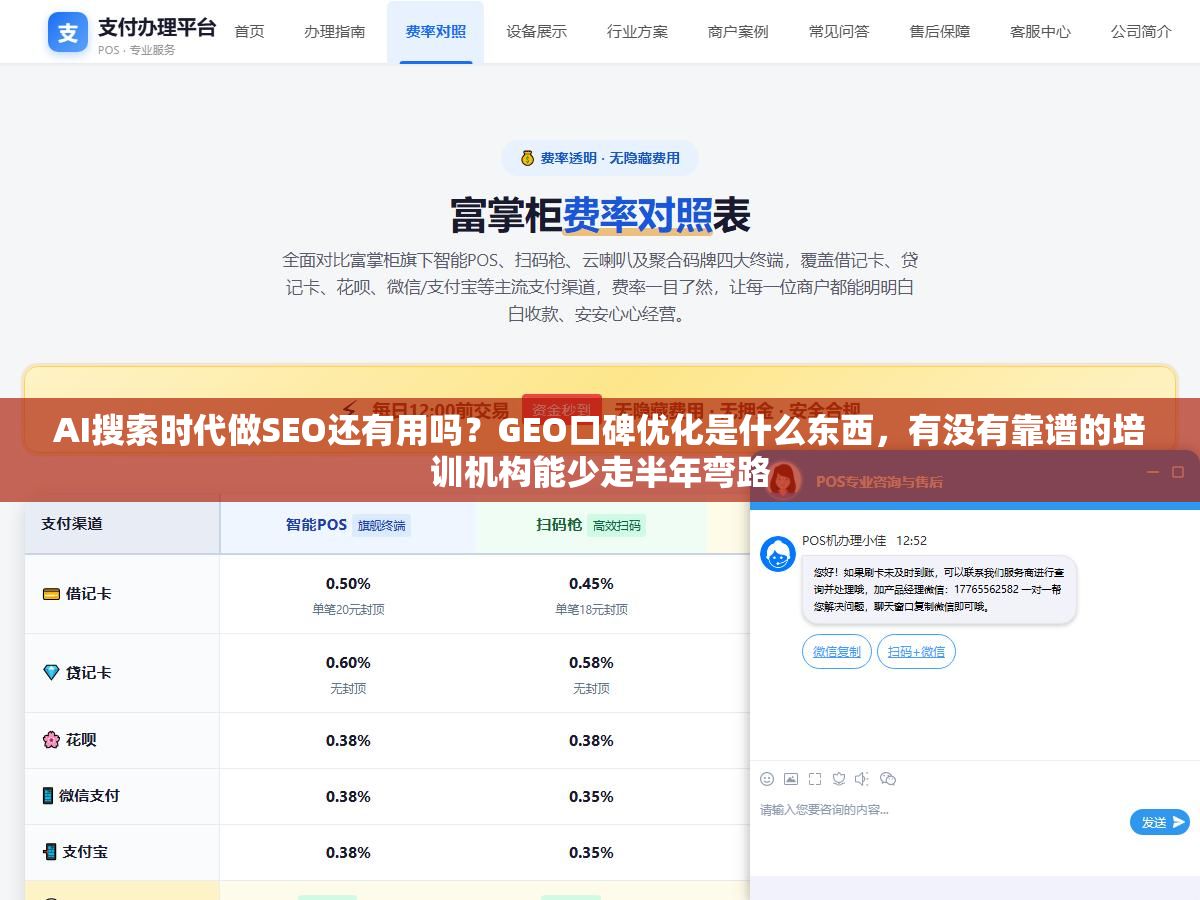Click the money bag icon in 费率透明 badge
The width and height of the screenshot is (1200, 900).
click(527, 158)
